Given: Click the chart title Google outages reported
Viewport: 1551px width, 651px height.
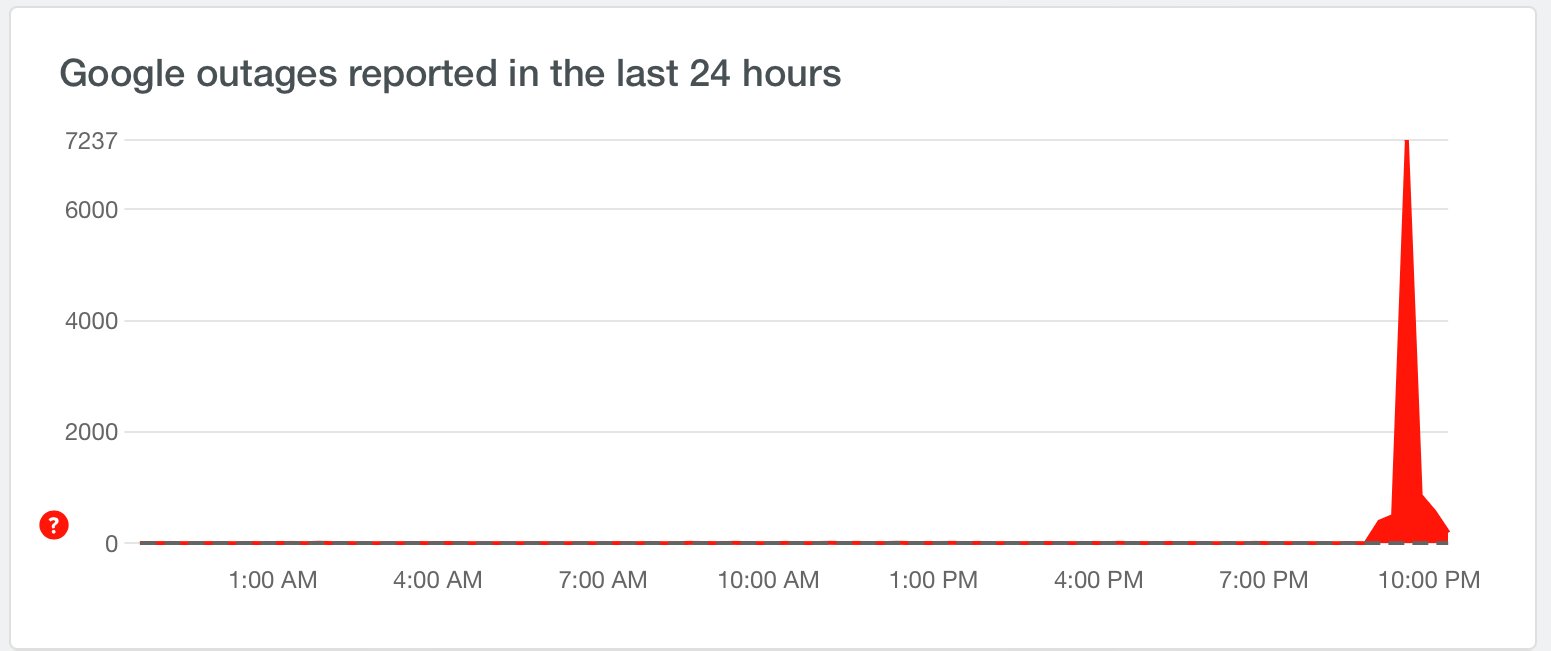Looking at the screenshot, I should point(451,73).
